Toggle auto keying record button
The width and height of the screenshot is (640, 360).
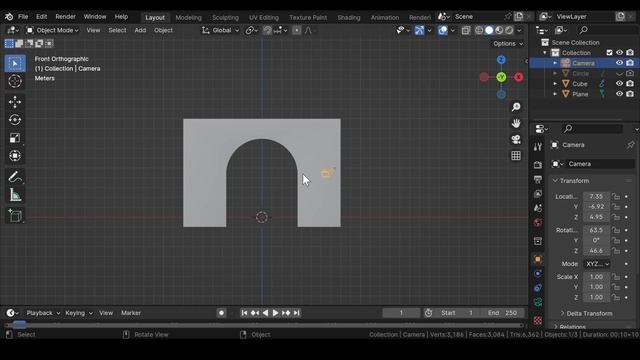coord(221,313)
